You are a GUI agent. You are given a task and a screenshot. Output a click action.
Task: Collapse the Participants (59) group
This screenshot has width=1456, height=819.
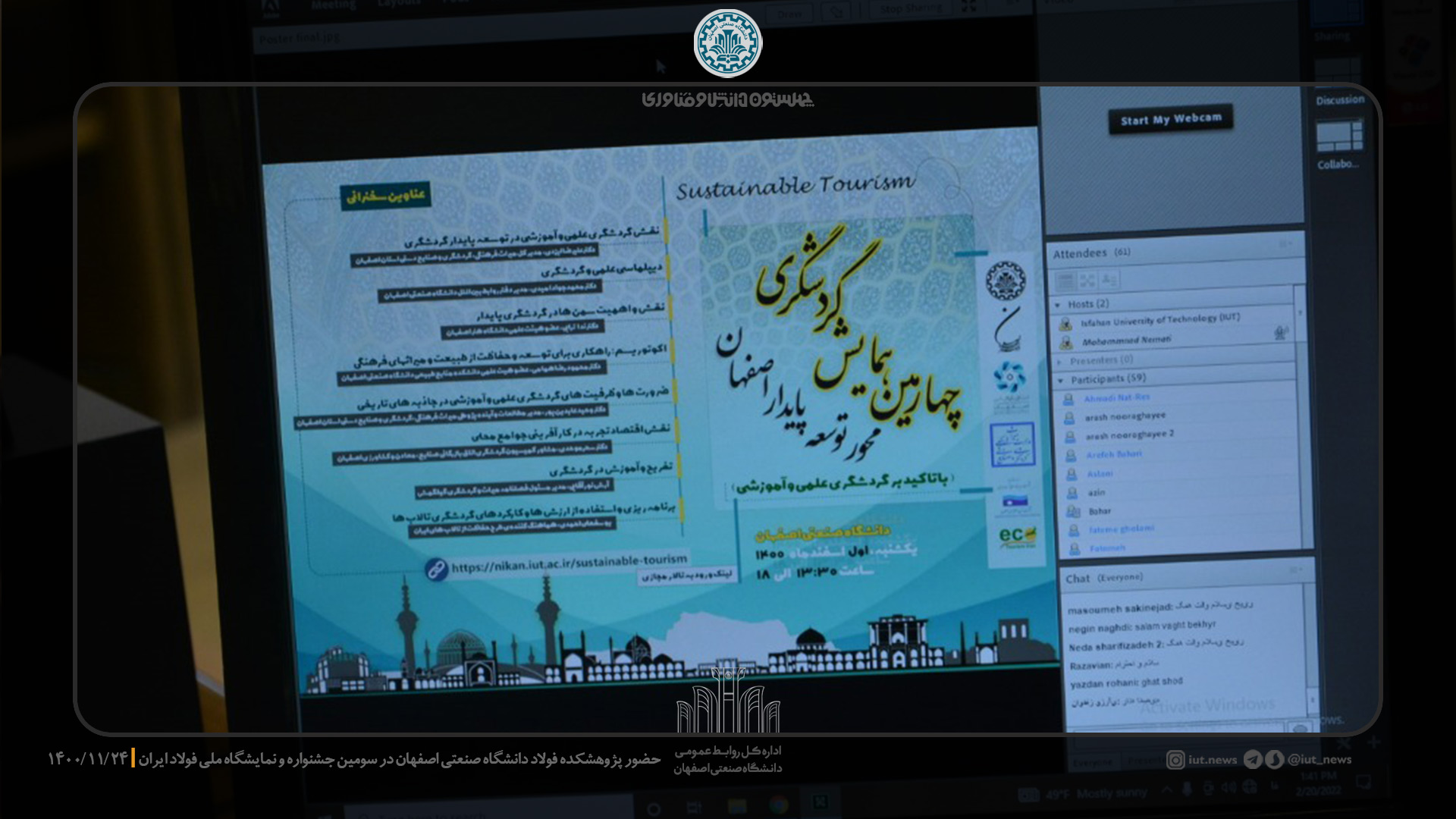[1061, 381]
